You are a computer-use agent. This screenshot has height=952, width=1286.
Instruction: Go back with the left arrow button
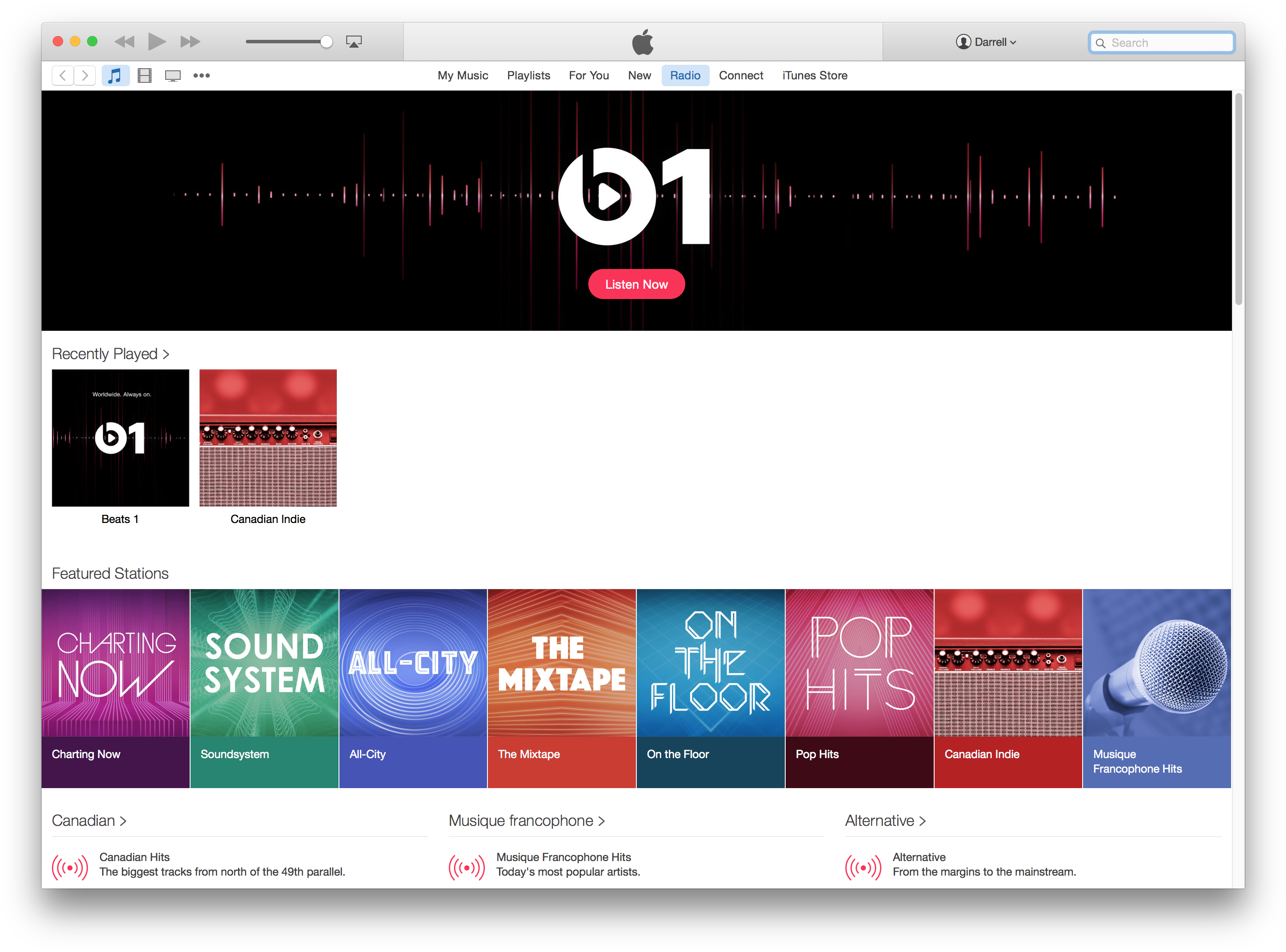click(x=63, y=76)
